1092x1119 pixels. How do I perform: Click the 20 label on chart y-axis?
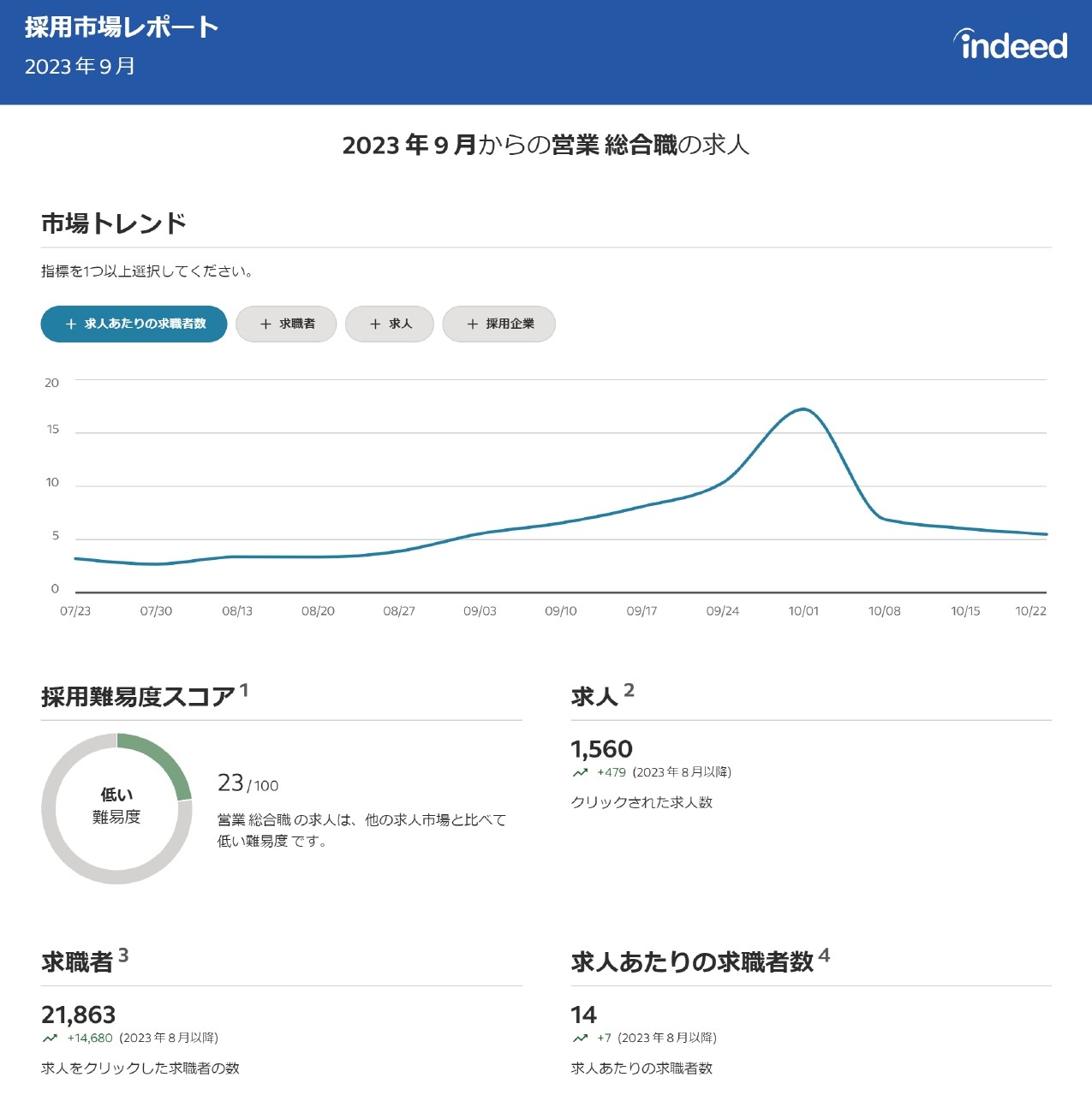pos(52,383)
